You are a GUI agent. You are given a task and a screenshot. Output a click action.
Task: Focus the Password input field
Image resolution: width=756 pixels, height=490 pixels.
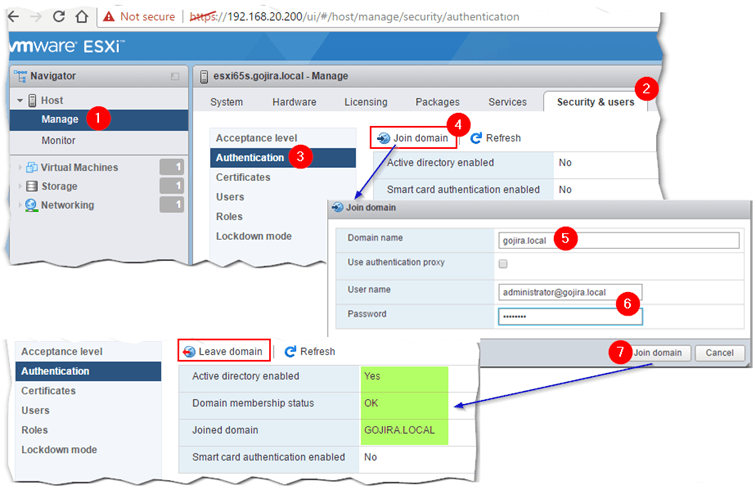[570, 316]
